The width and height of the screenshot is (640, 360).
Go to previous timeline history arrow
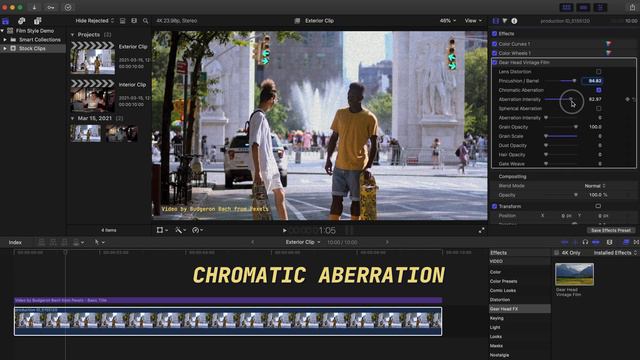pyautogui.click(x=252, y=242)
